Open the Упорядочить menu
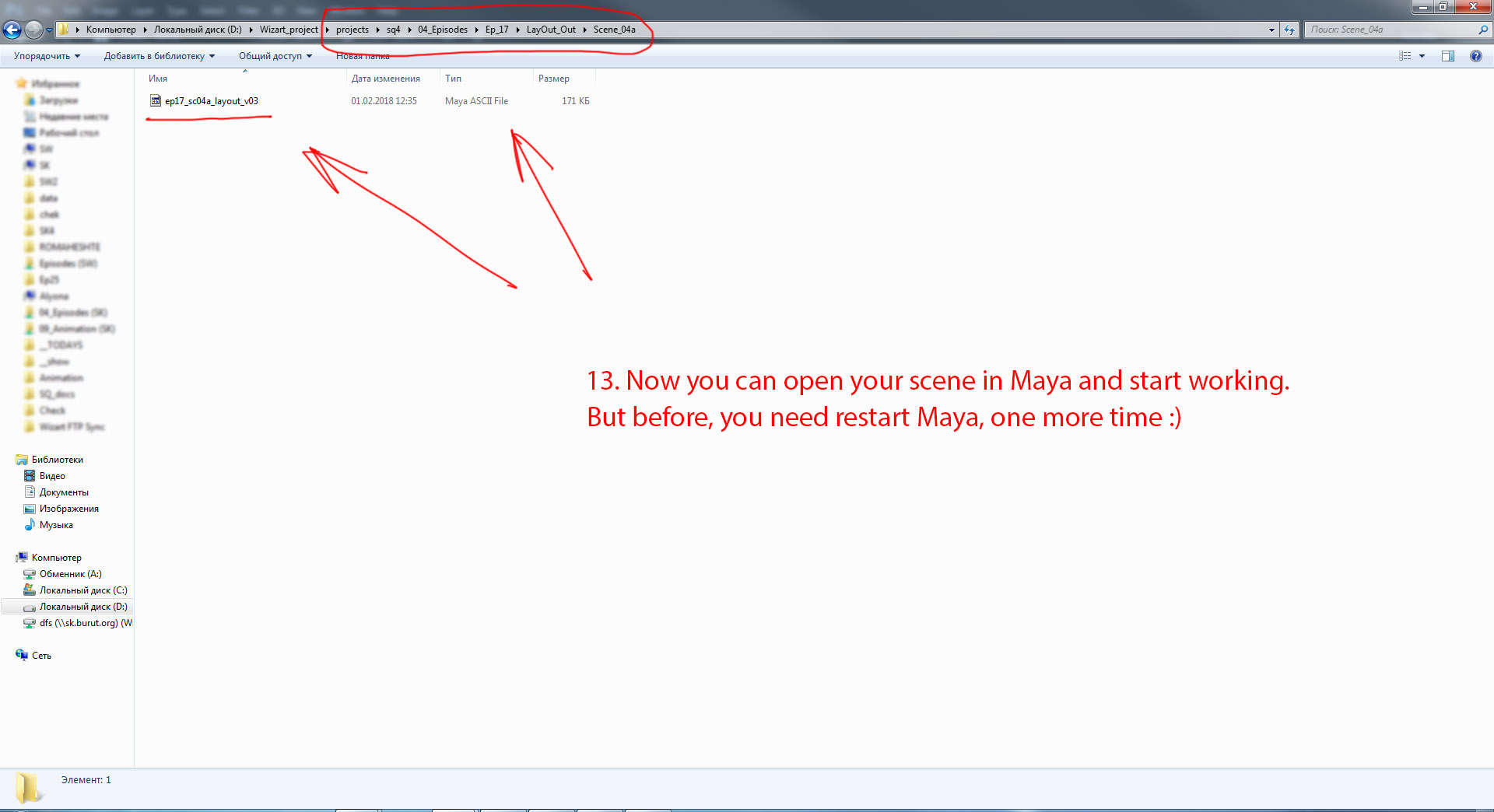The width and height of the screenshot is (1494, 812). [47, 56]
